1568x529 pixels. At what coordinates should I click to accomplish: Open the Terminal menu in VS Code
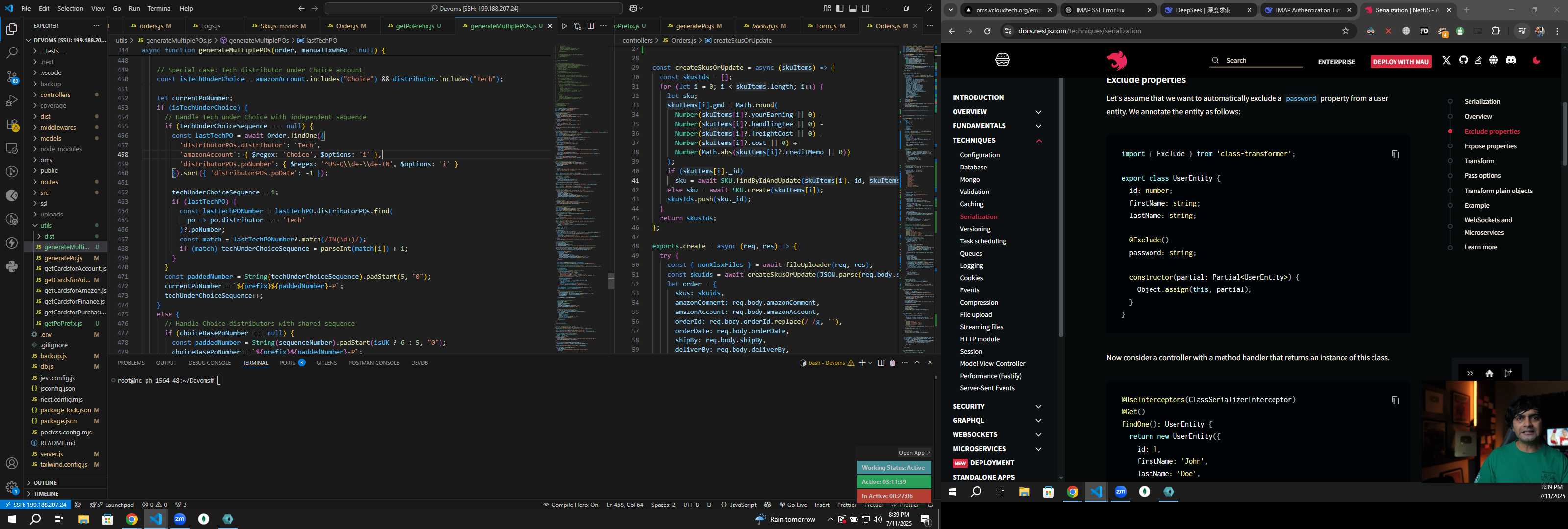click(x=159, y=8)
